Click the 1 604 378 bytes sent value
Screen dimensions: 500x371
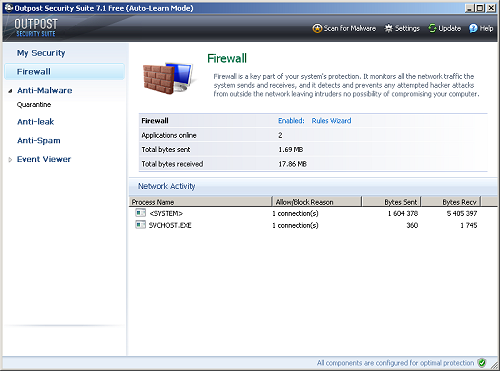coord(403,213)
